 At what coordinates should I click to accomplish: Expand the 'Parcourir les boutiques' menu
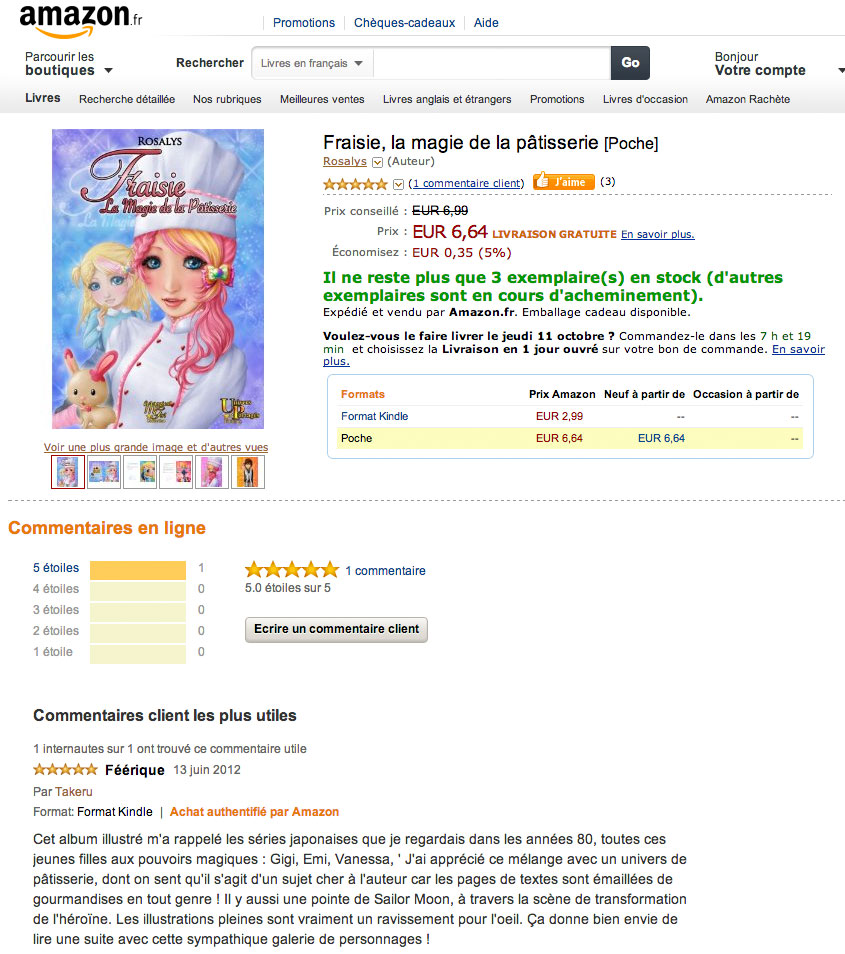[68, 64]
